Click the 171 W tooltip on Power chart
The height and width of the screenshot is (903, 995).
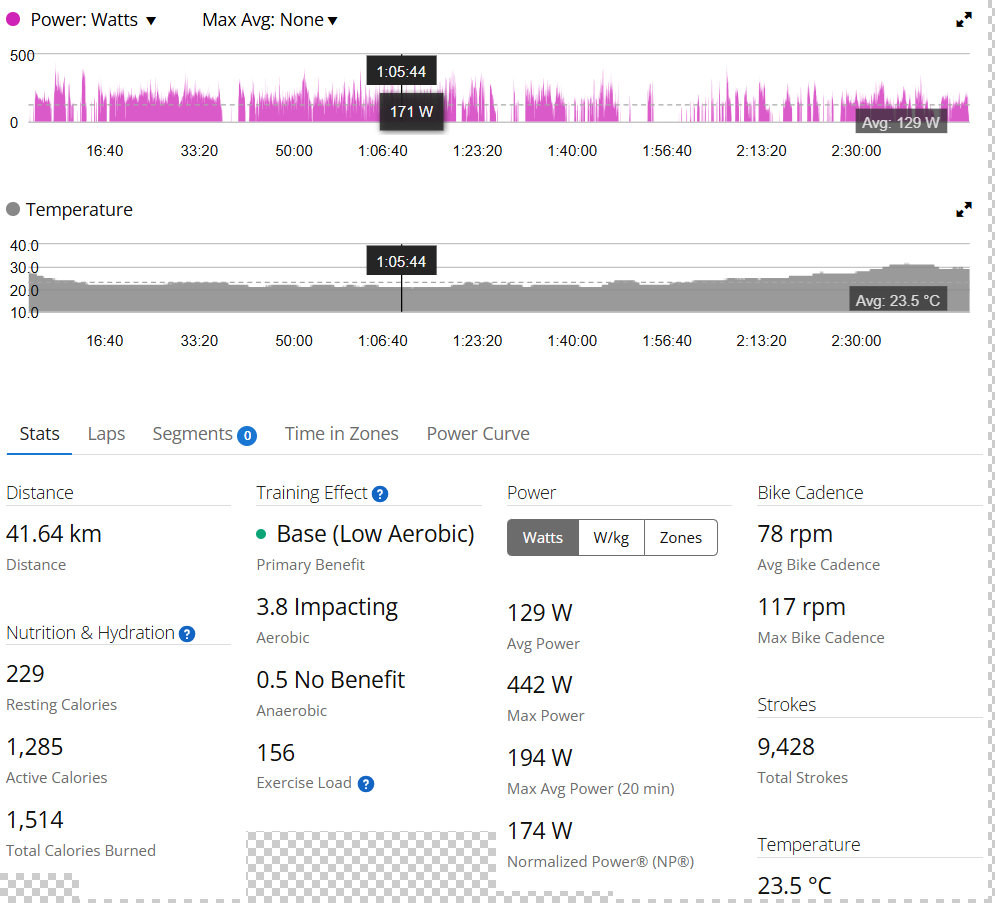pyautogui.click(x=411, y=112)
